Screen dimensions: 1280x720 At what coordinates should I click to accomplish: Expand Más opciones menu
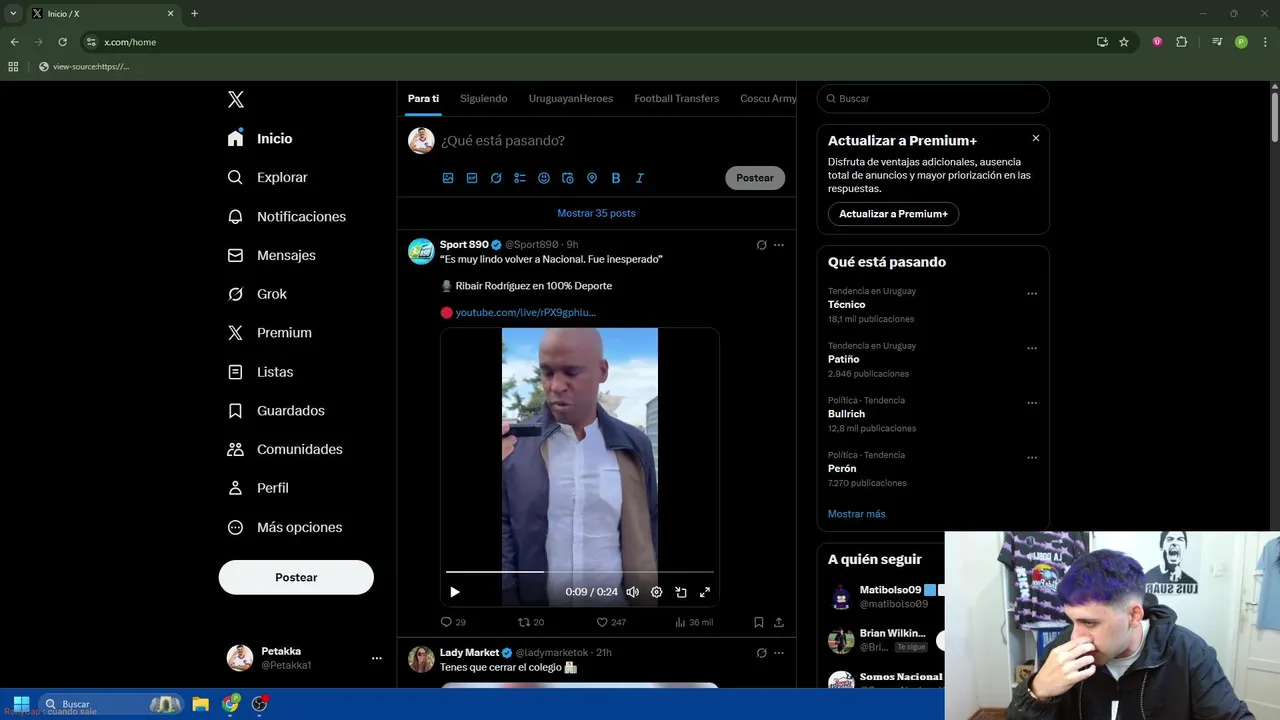click(285, 527)
